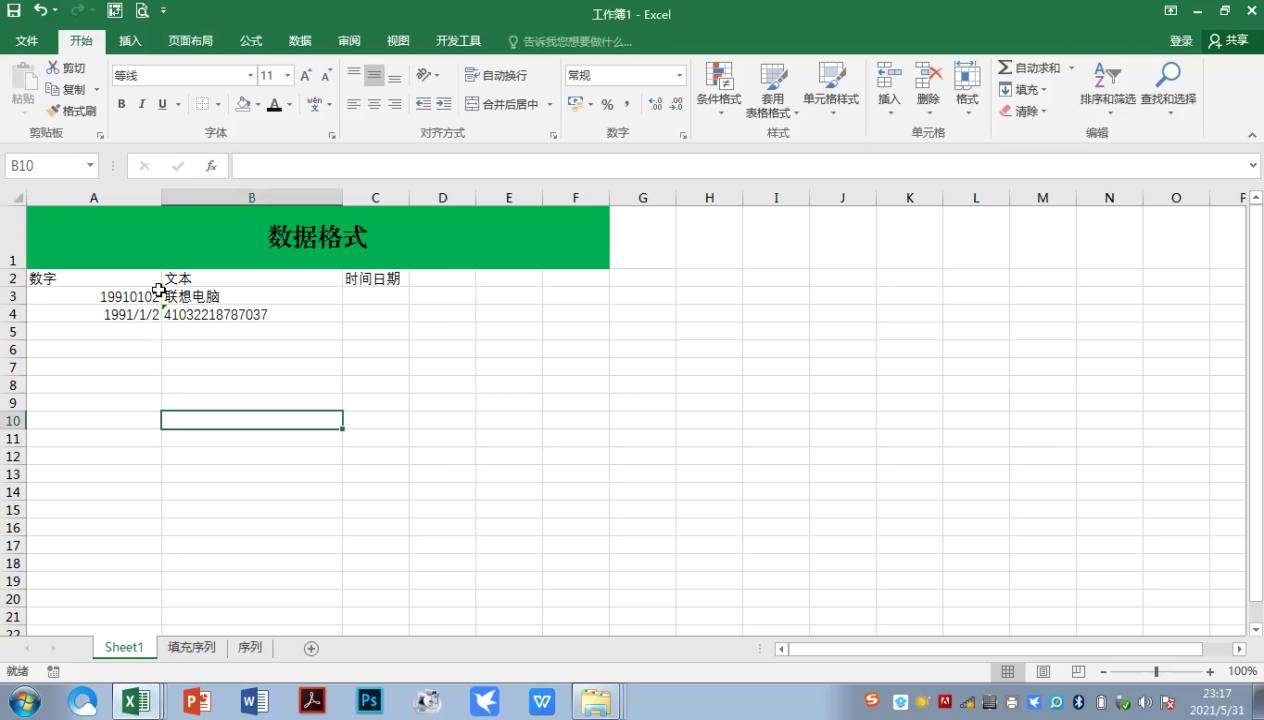Click the percent style icon

(607, 104)
